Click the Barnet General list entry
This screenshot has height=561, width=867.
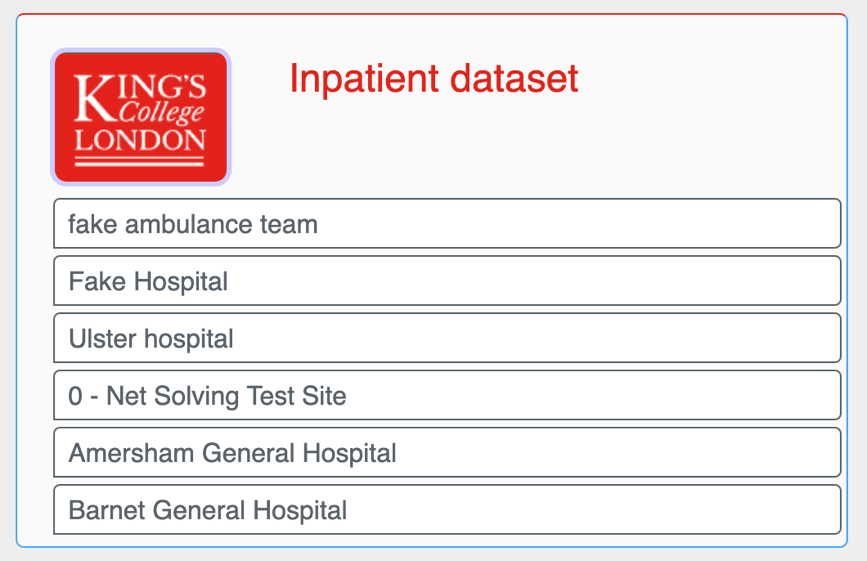pyautogui.click(x=447, y=510)
